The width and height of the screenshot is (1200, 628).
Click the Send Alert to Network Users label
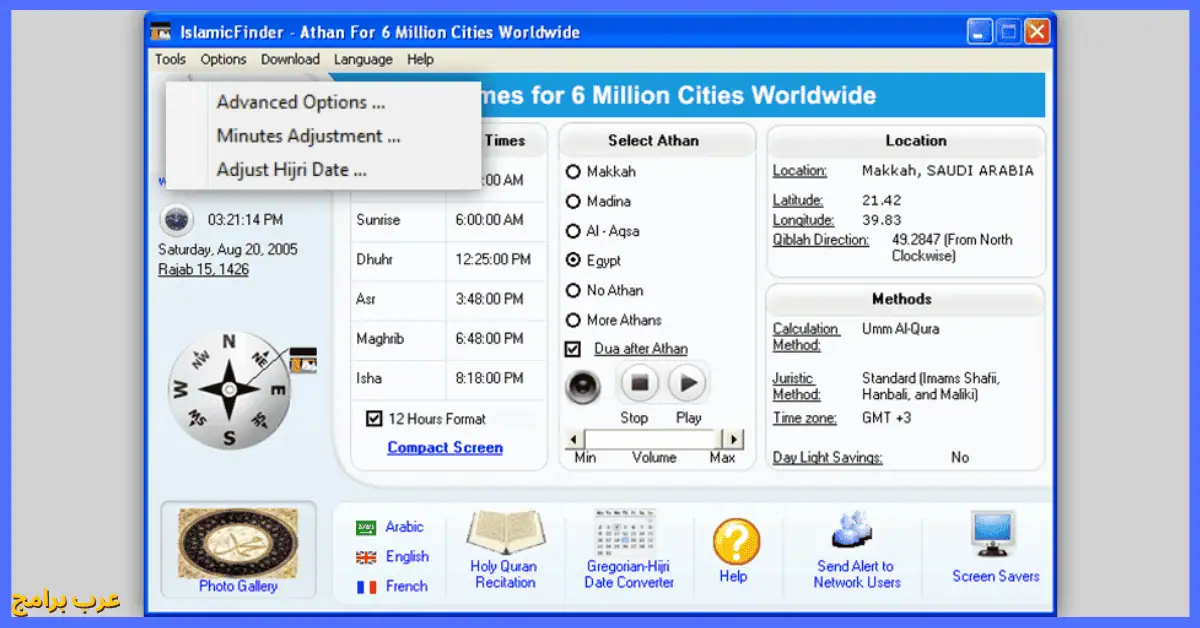pyautogui.click(x=857, y=574)
